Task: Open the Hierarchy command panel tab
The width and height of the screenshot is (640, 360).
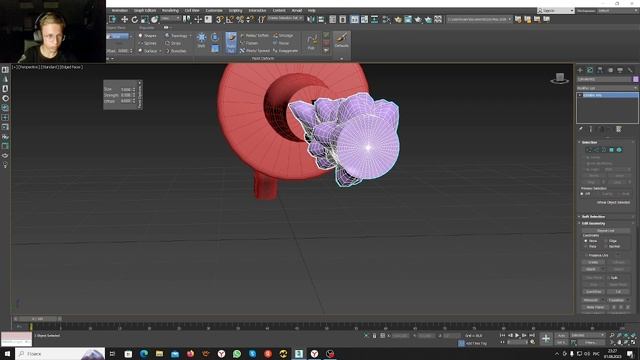Action: pos(600,70)
